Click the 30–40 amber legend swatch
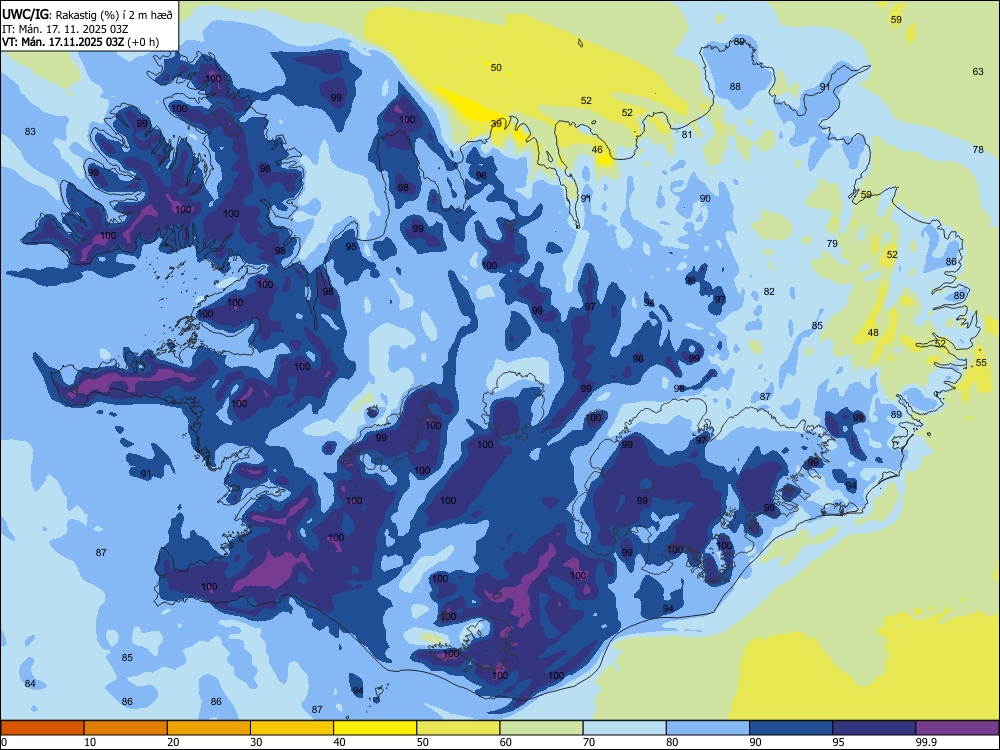This screenshot has height=750, width=1000. click(x=292, y=728)
